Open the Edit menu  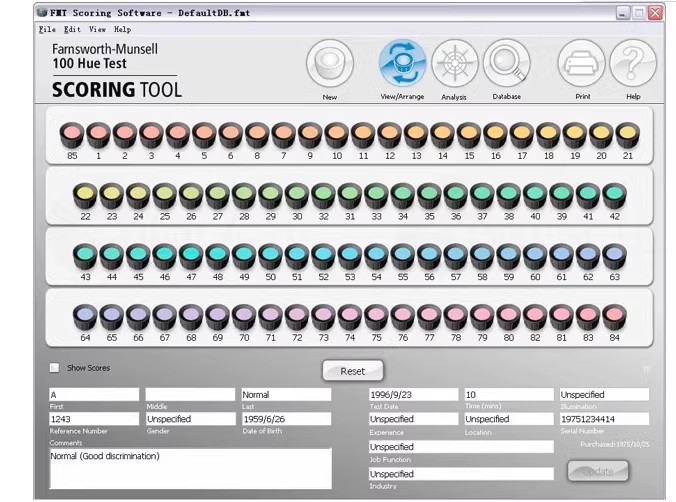click(x=73, y=30)
